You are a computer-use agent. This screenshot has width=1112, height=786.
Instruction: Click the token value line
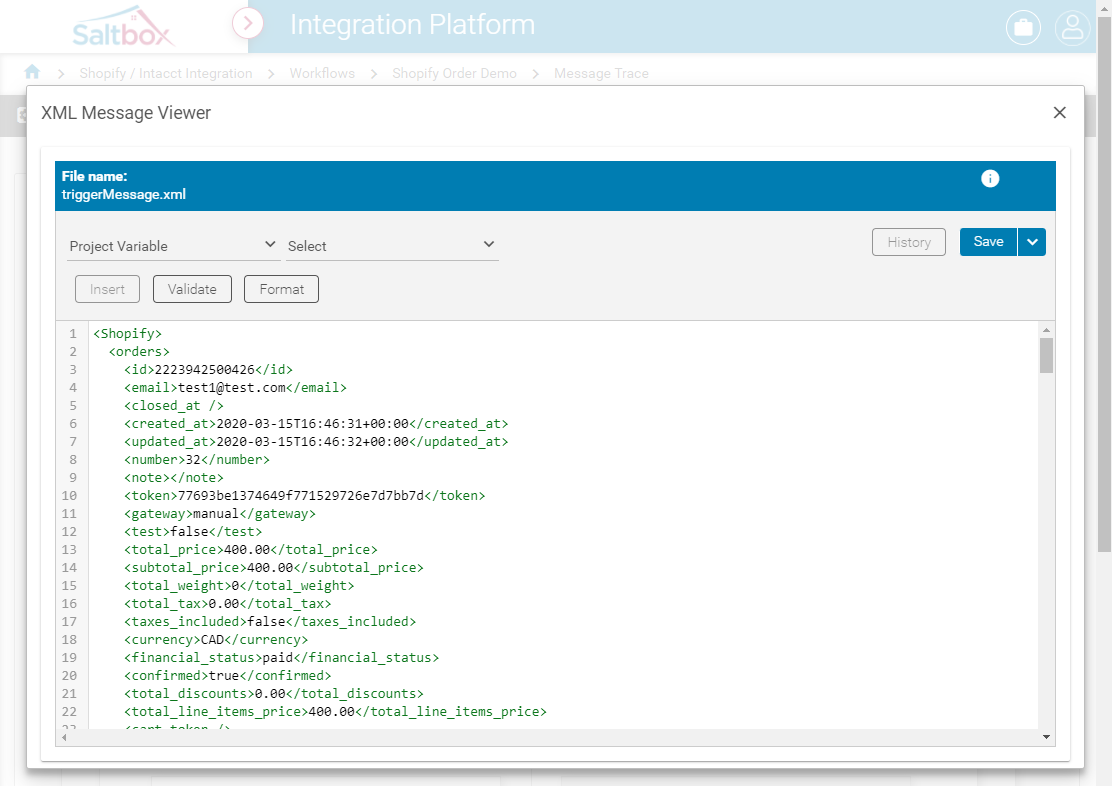pyautogui.click(x=305, y=495)
